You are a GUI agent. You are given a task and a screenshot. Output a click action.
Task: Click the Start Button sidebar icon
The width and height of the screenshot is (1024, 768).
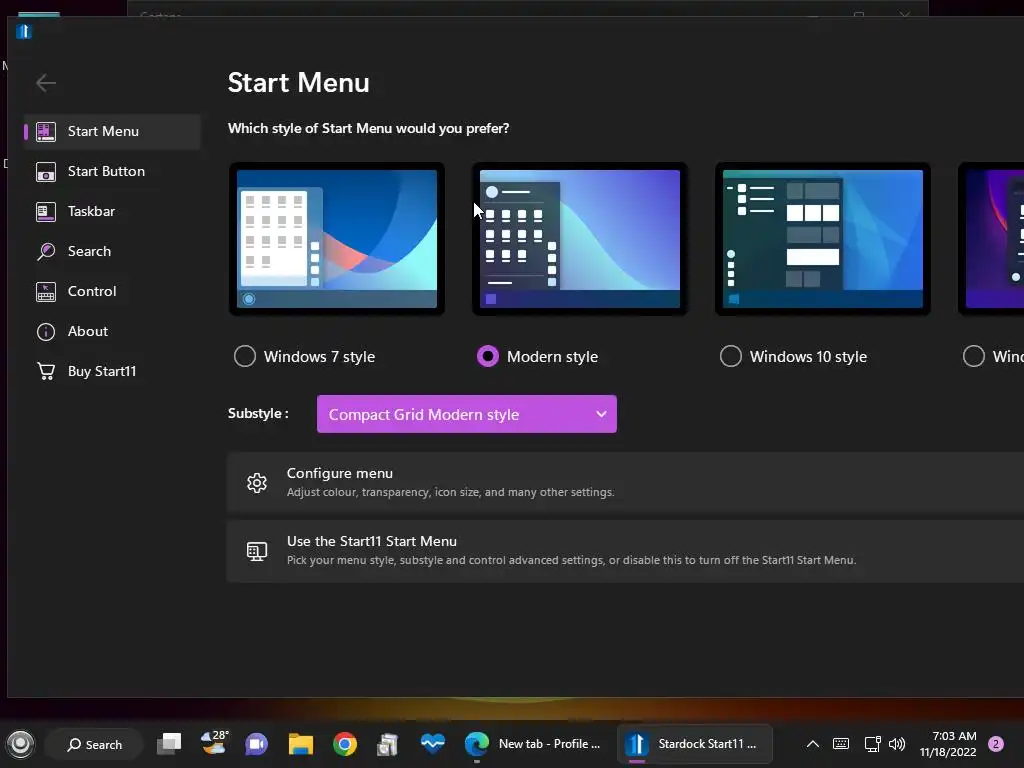(46, 172)
